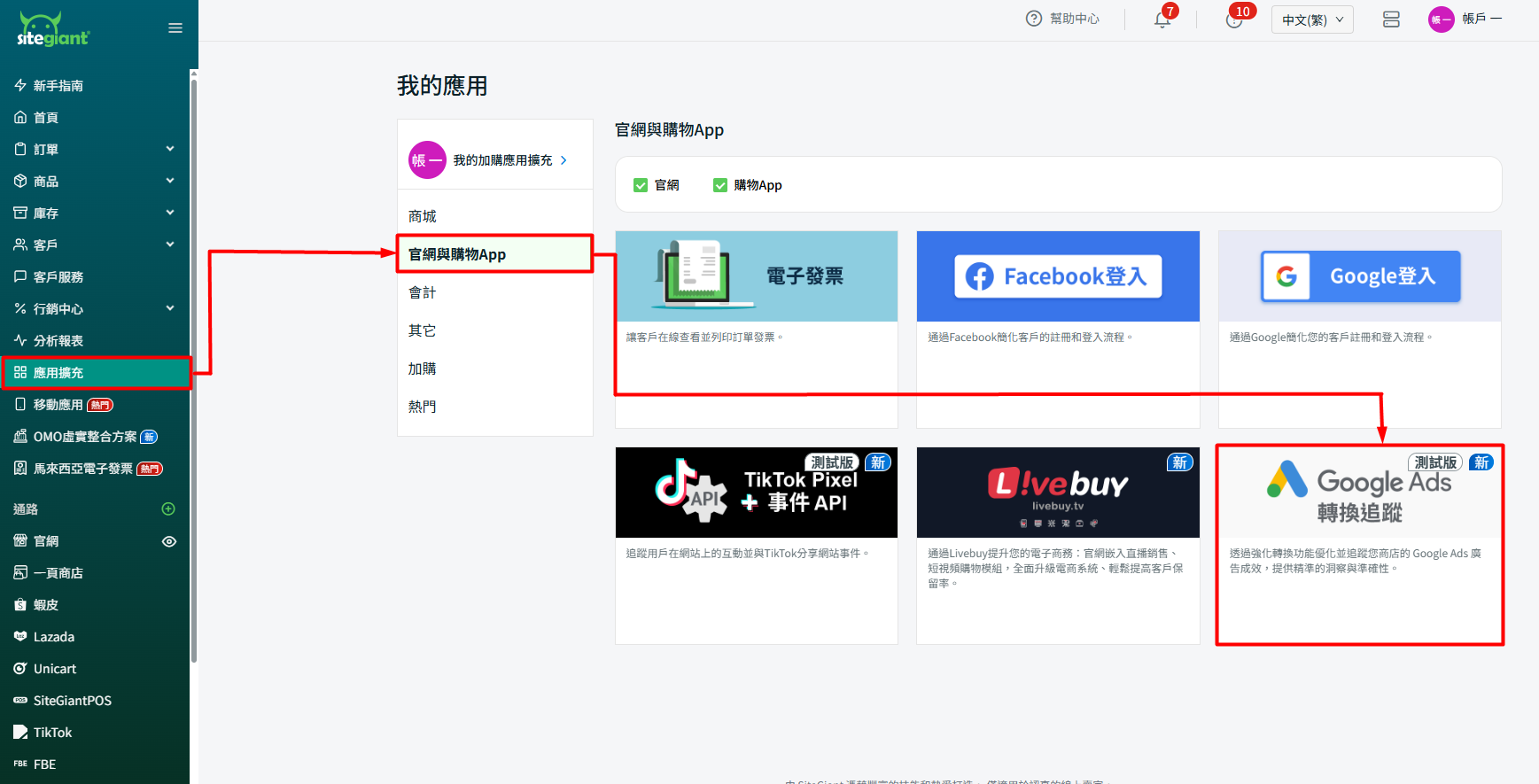Click the help center question mark icon

(x=1033, y=19)
